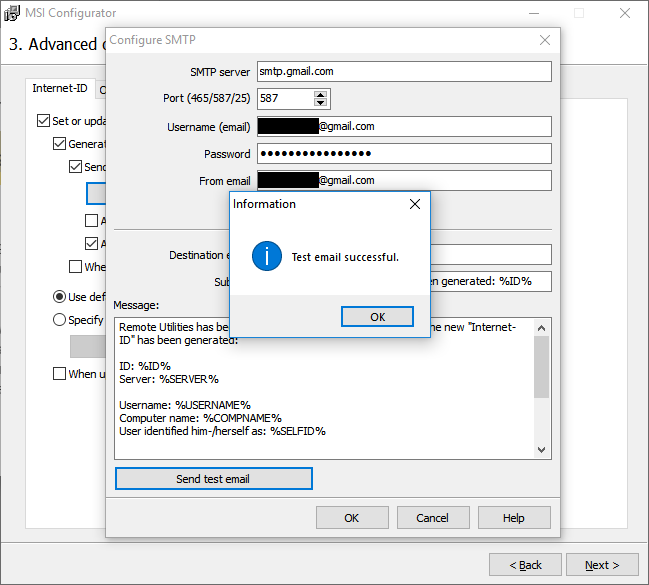Viewport: 649px width, 585px height.
Task: Increase port number with up spinner arrow
Action: pyautogui.click(x=320, y=95)
